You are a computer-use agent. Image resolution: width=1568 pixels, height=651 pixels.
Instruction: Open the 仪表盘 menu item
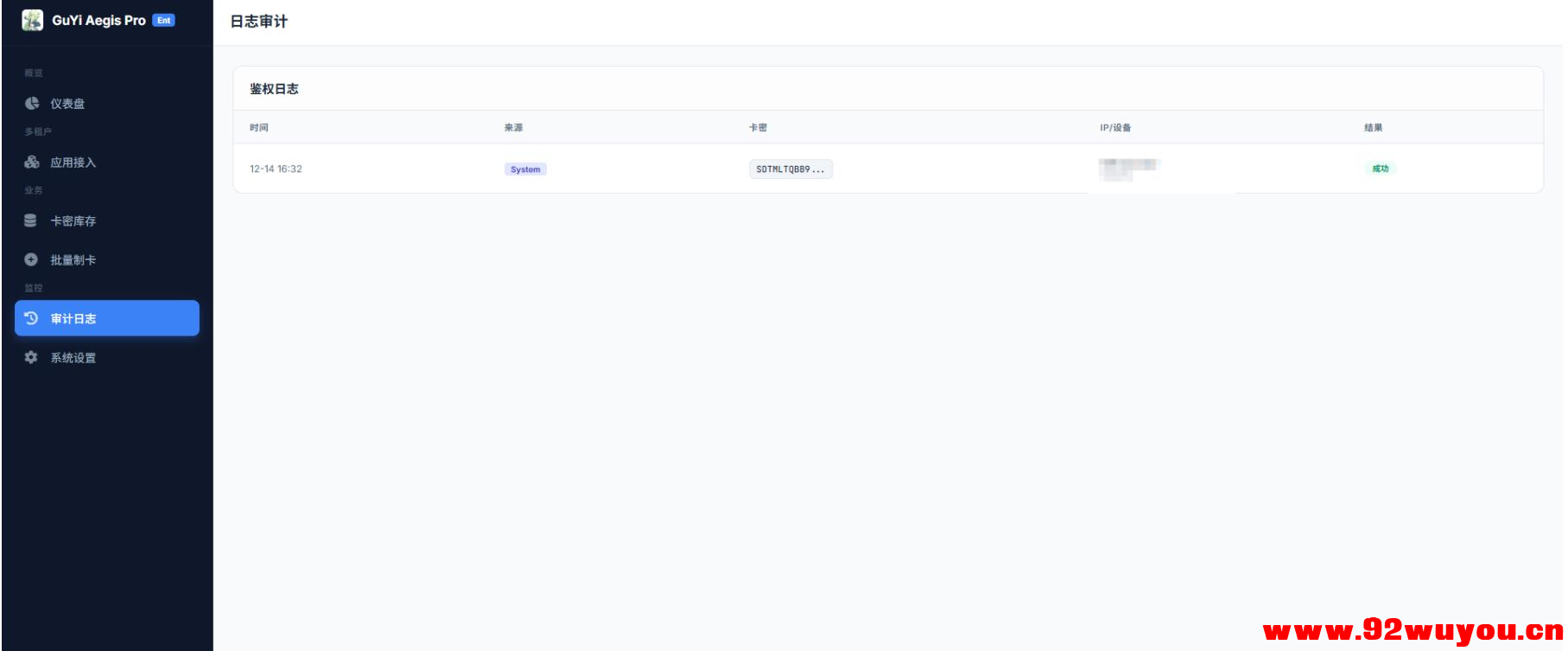pos(67,104)
